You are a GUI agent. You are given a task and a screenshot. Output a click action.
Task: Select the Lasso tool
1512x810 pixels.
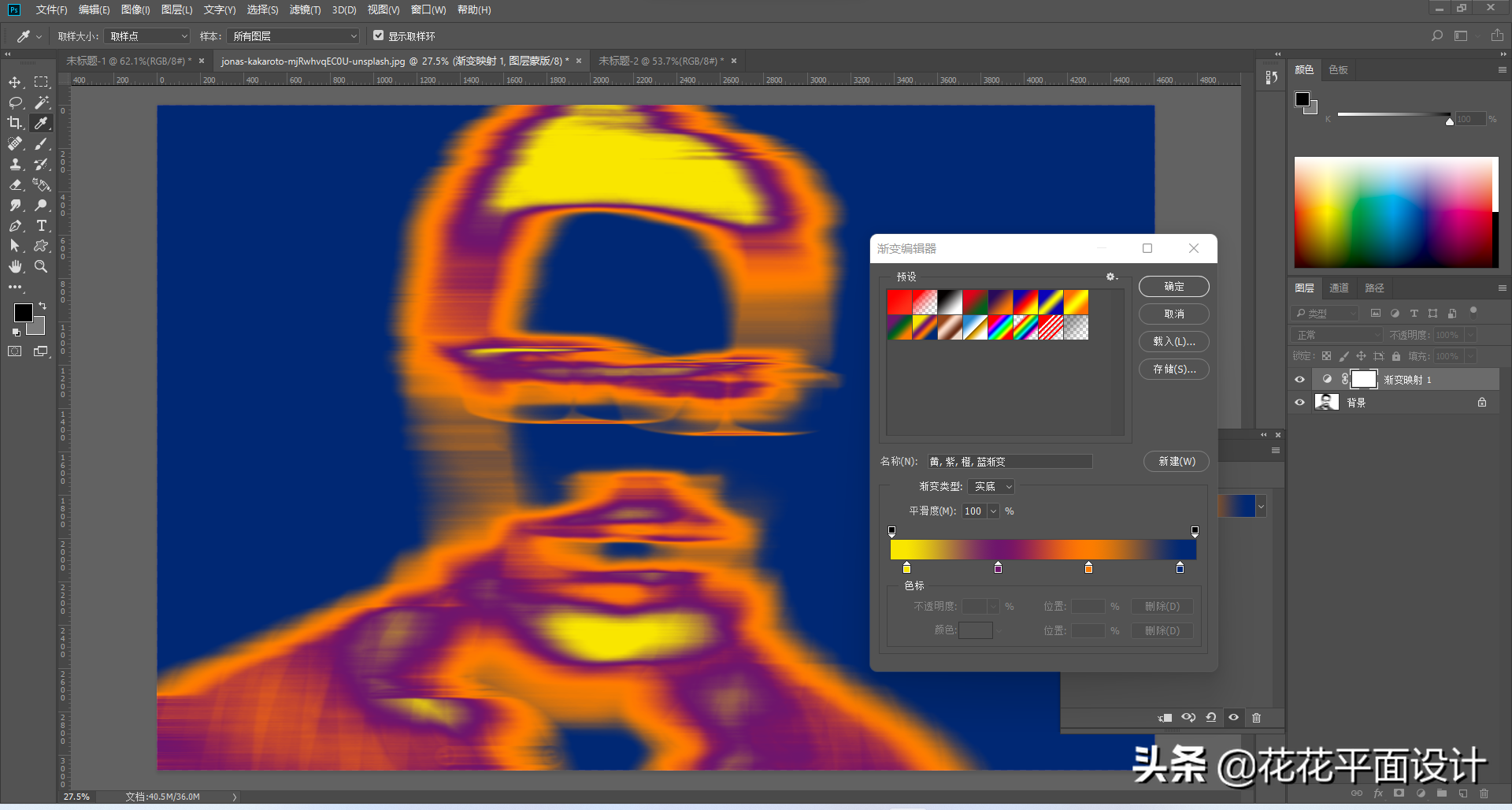(15, 102)
